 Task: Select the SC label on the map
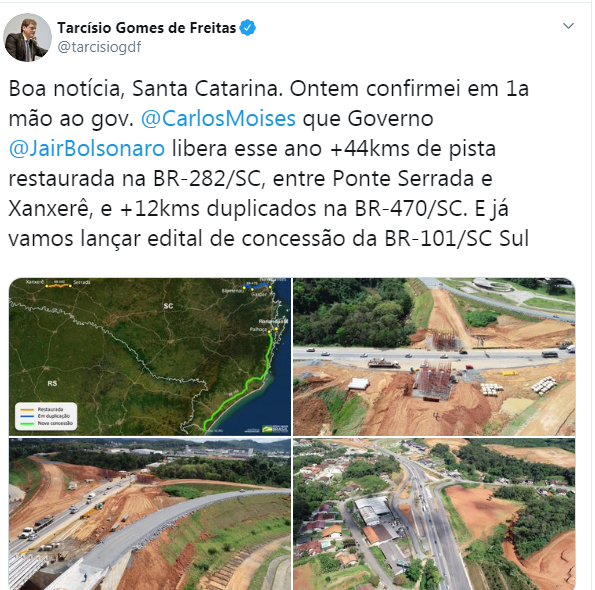pyautogui.click(x=168, y=306)
